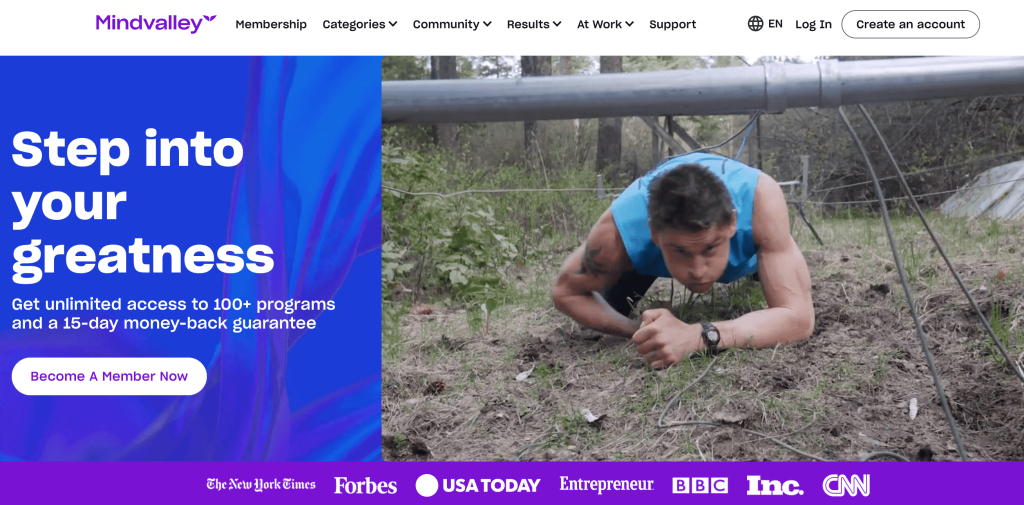This screenshot has height=505, width=1024.
Task: Open the Results dropdown chevron
Action: pos(556,24)
